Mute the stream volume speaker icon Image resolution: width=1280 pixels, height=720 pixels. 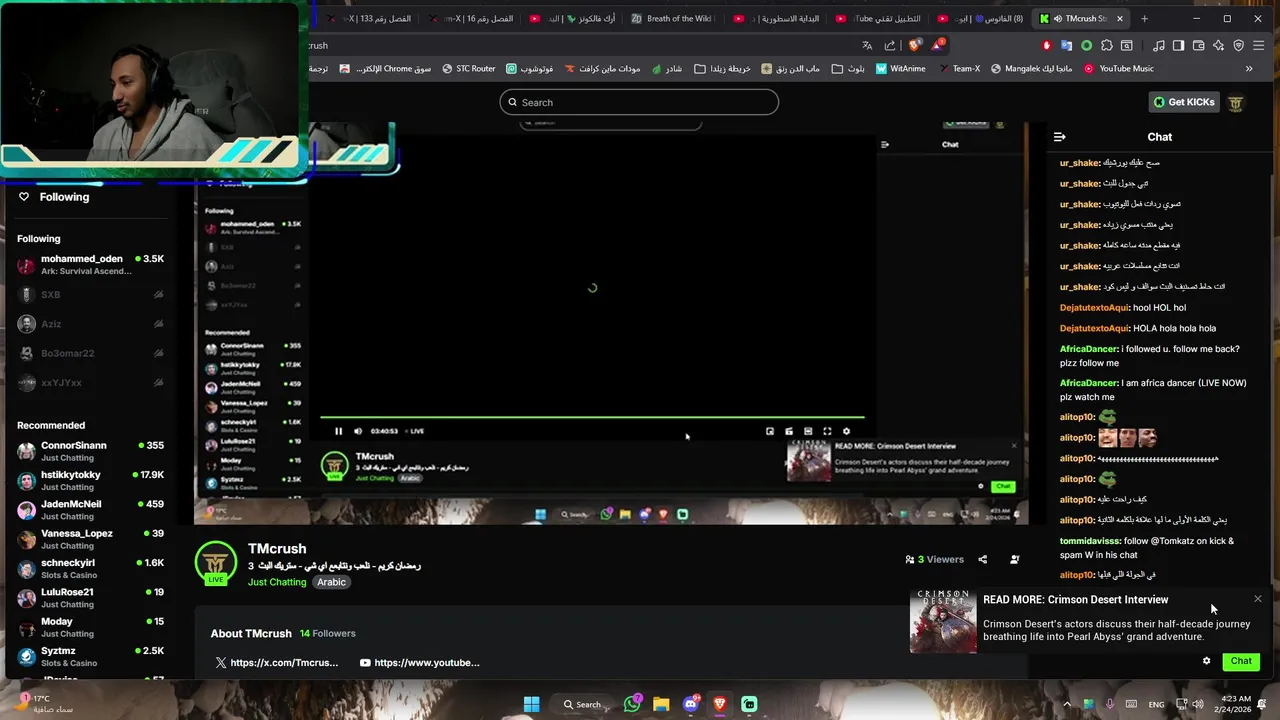358,431
